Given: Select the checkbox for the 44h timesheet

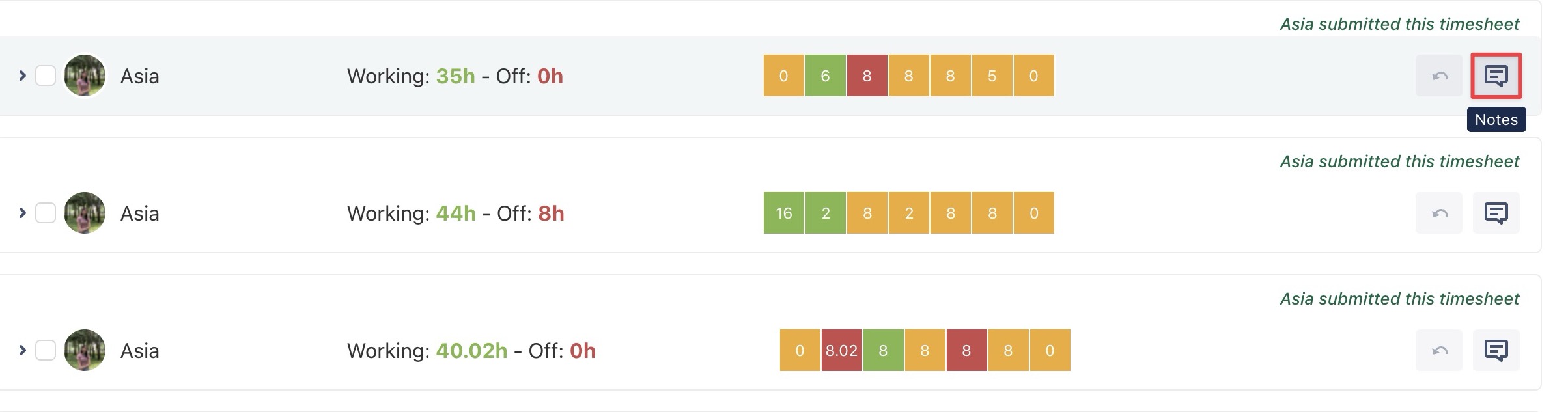Looking at the screenshot, I should pyautogui.click(x=46, y=213).
